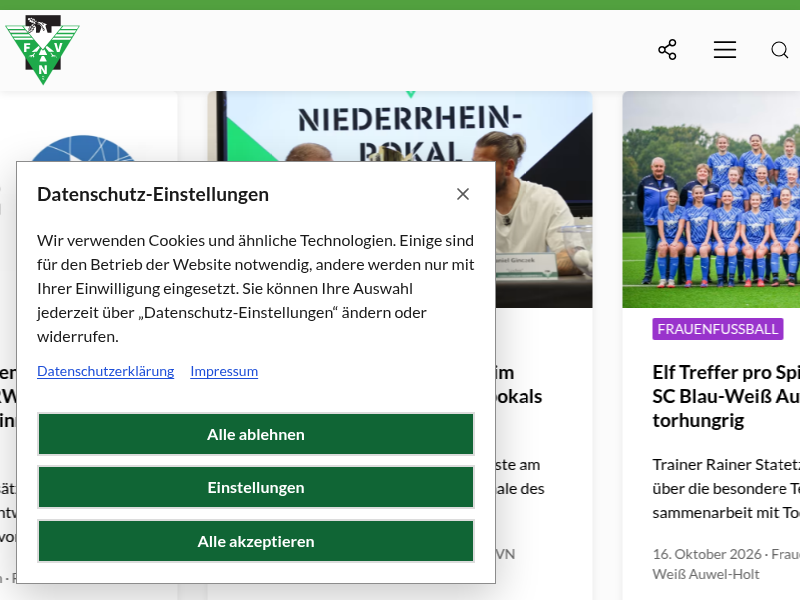Open the share icon in header
The height and width of the screenshot is (600, 800).
tap(667, 49)
